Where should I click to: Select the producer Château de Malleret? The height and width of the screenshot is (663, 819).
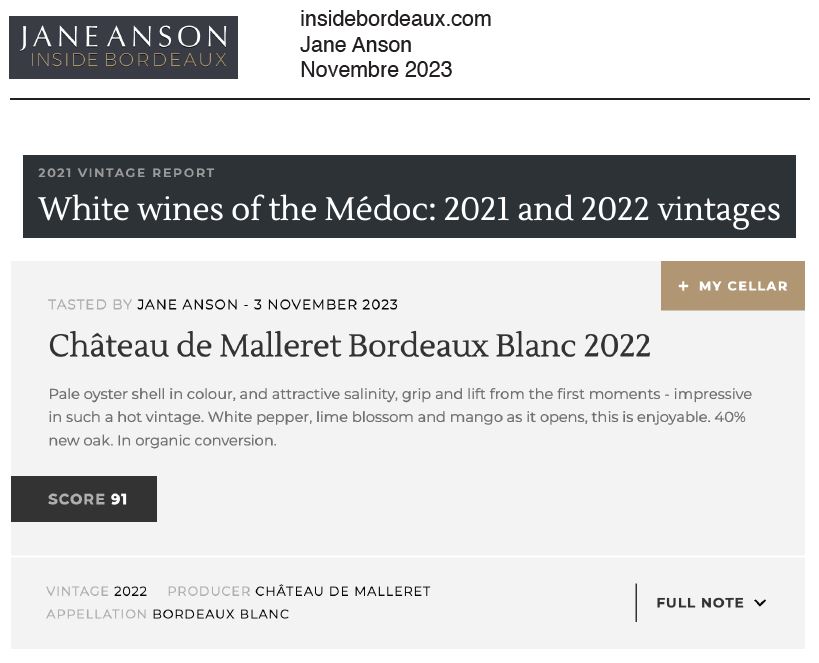(x=343, y=591)
